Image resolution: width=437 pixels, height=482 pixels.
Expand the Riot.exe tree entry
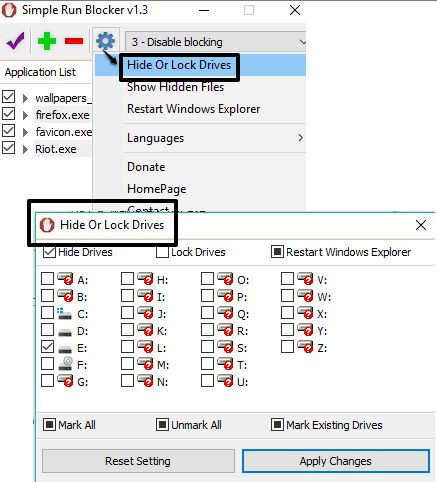(x=25, y=149)
